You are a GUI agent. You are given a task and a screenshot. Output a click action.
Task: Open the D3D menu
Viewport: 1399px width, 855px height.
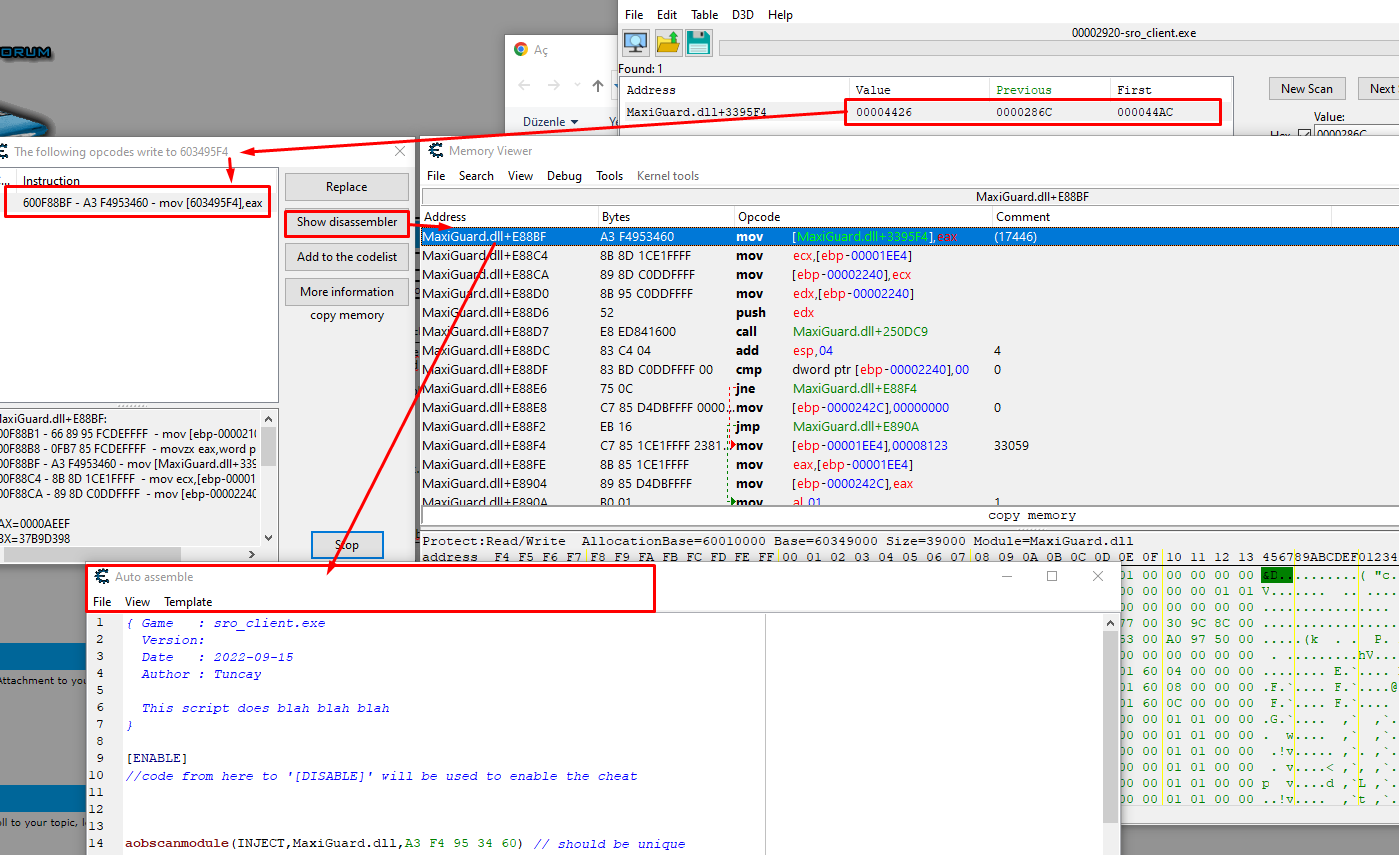pos(743,15)
